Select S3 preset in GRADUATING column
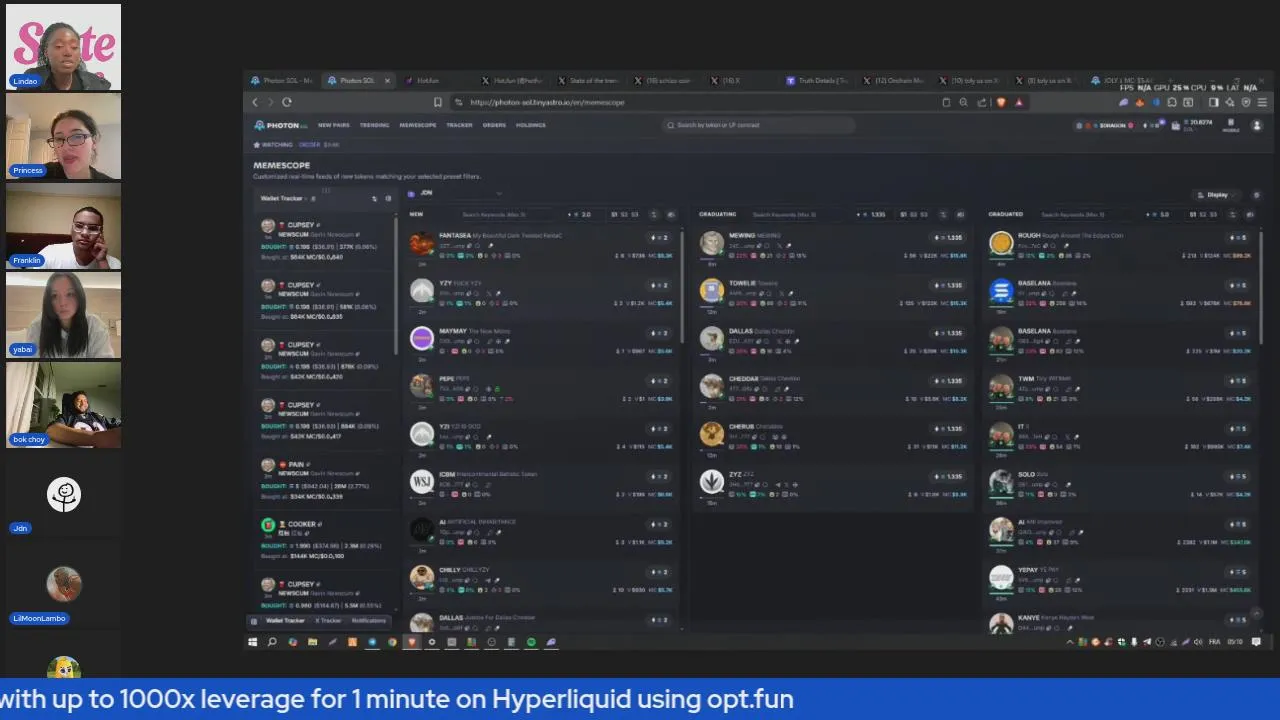 click(x=924, y=214)
